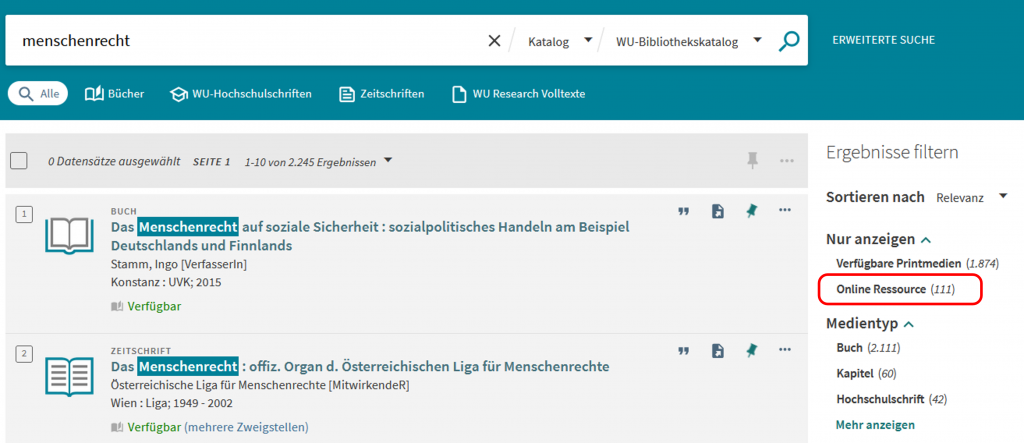Switch to the Zeitschriften tab
The width and height of the screenshot is (1024, 443).
point(381,94)
